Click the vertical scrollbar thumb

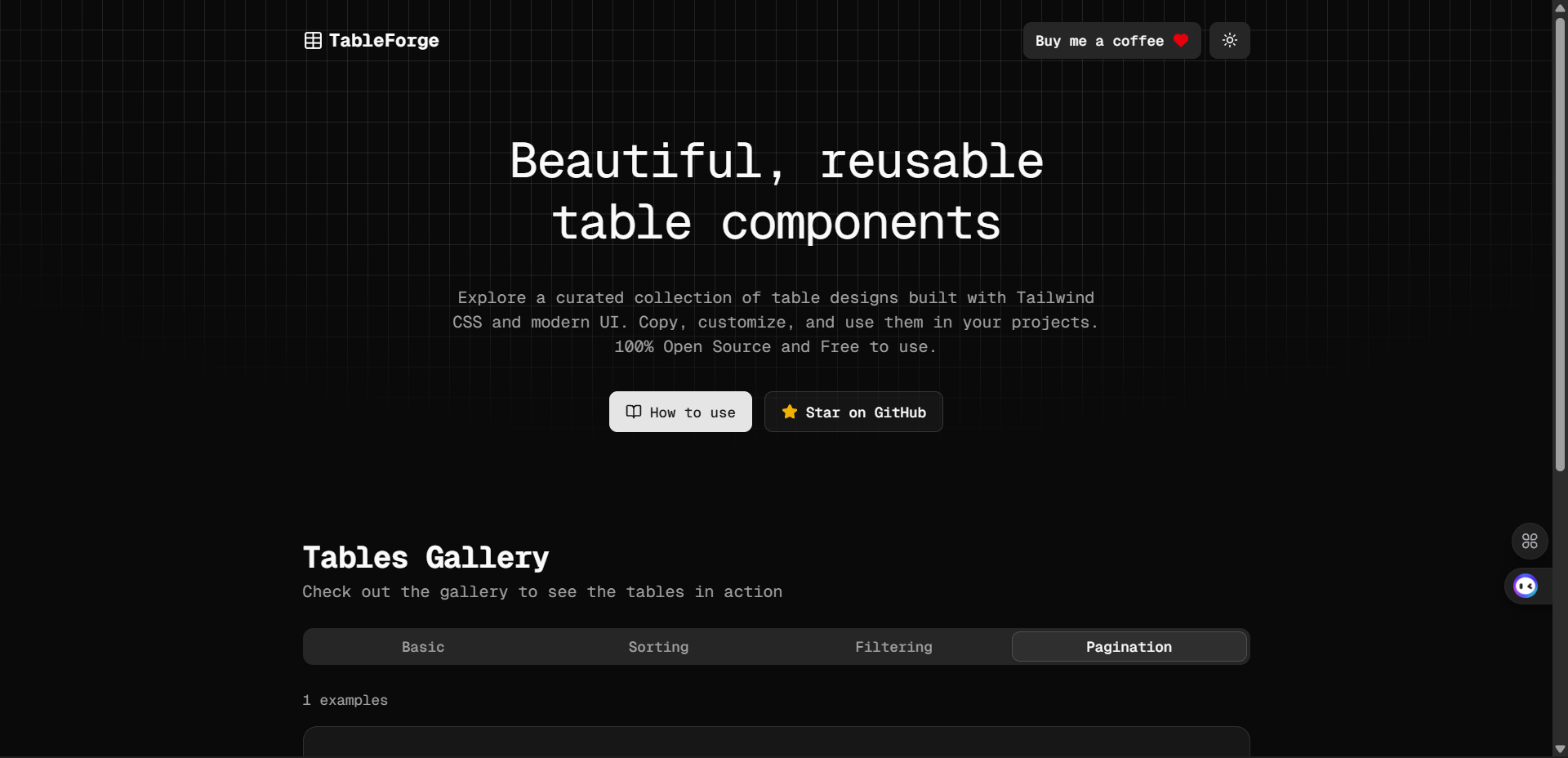click(x=1560, y=245)
